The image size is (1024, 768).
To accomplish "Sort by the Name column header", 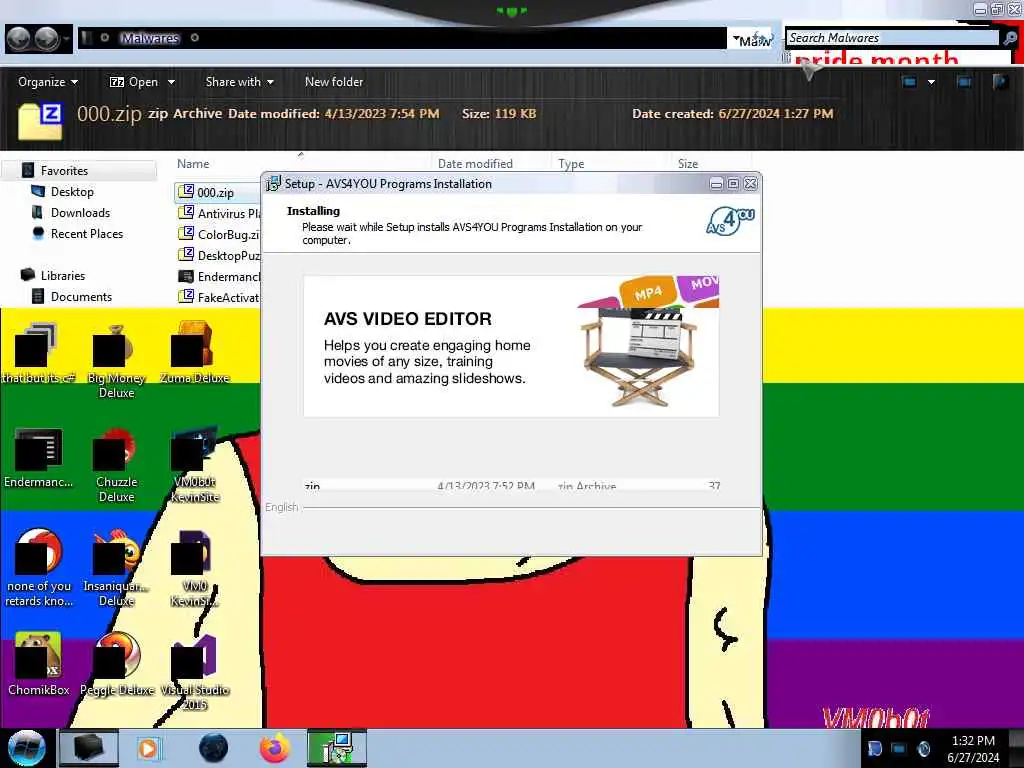I will point(193,163).
